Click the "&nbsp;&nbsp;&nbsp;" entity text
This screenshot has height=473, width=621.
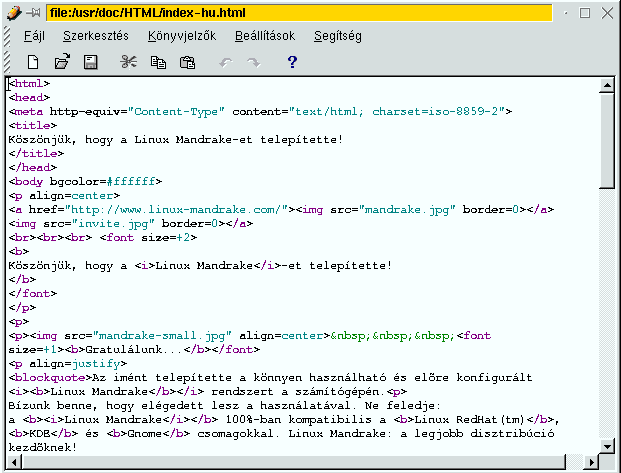(x=393, y=336)
